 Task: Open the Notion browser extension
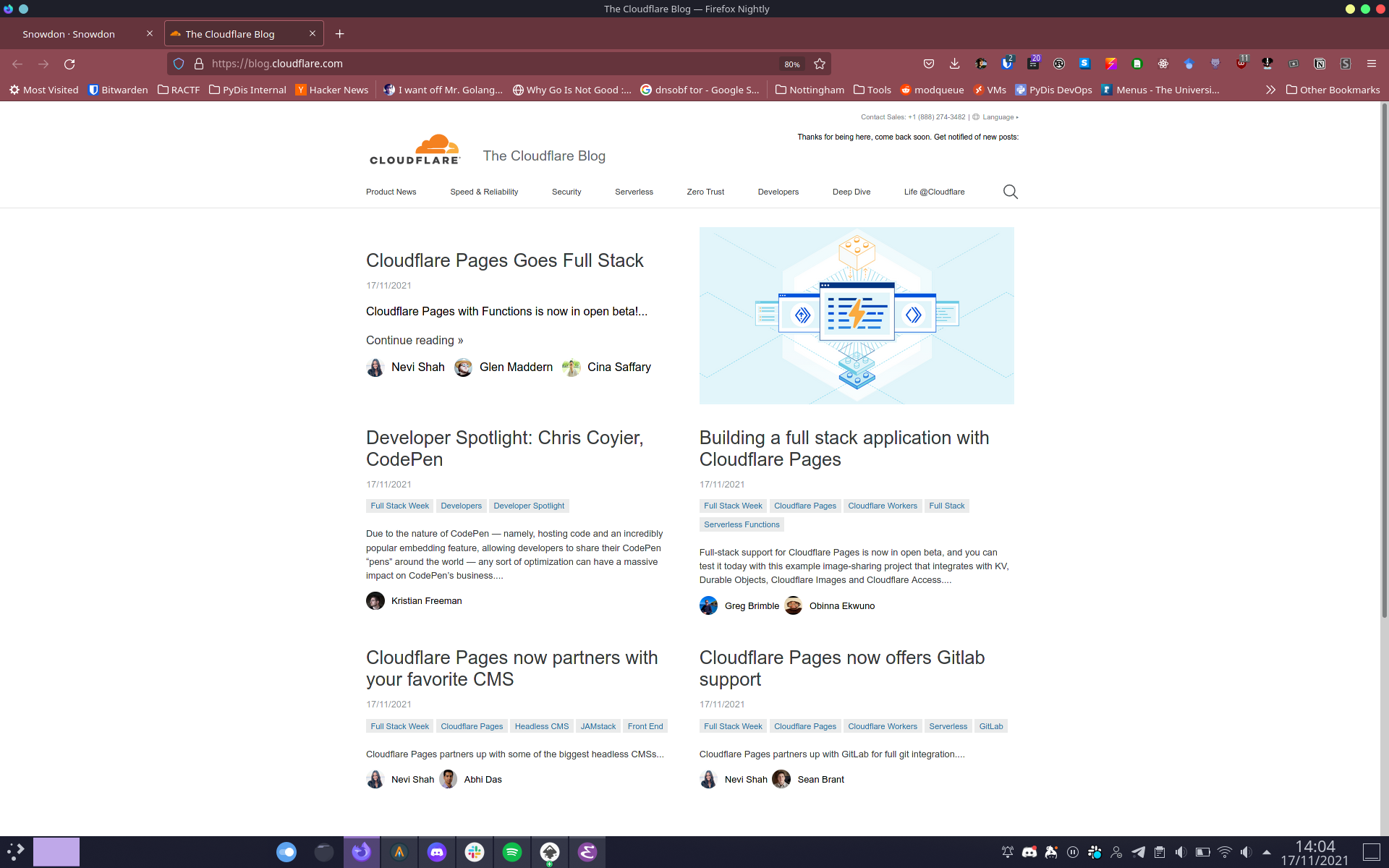click(x=1320, y=64)
